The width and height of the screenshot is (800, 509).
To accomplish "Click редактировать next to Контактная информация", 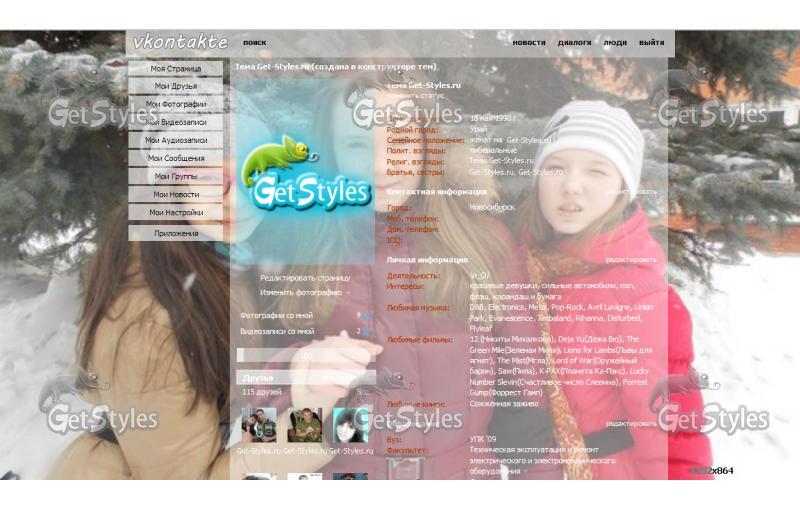I will pos(631,191).
